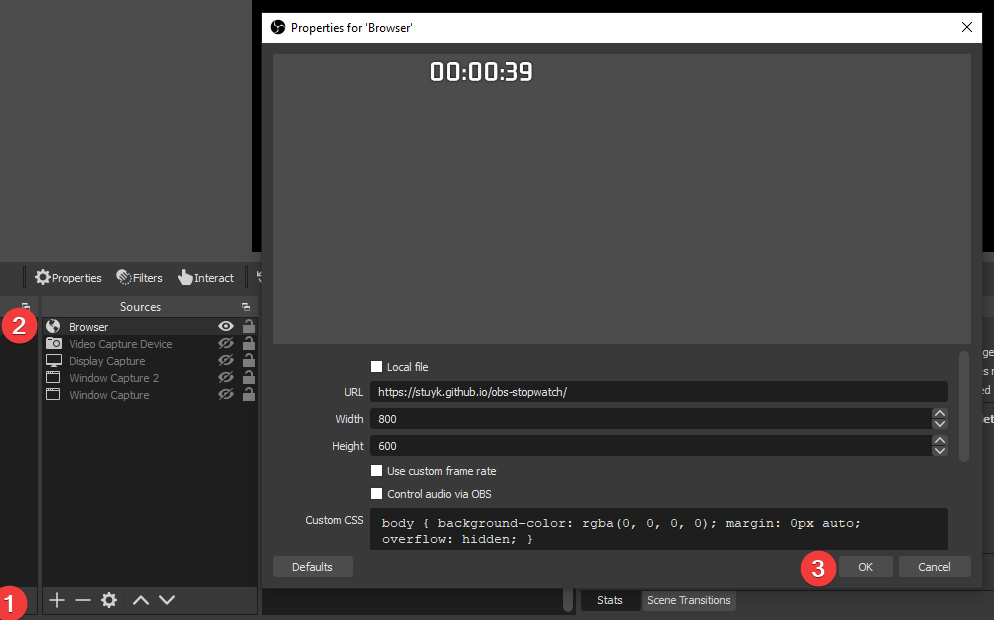Viewport: 994px width, 620px height.
Task: Click the globe icon on the Browser source
Action: [x=53, y=326]
